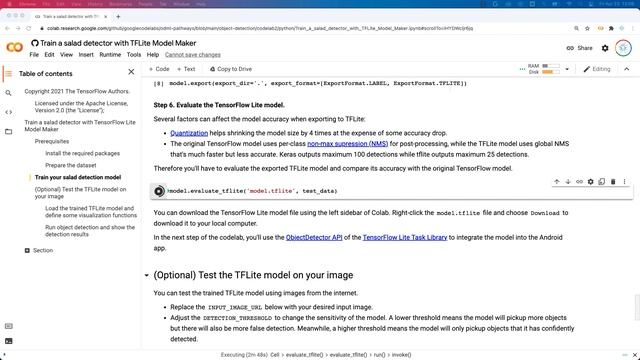Go to Optional Test the TFLite model entry
The height and width of the screenshot is (360, 640).
point(80,193)
